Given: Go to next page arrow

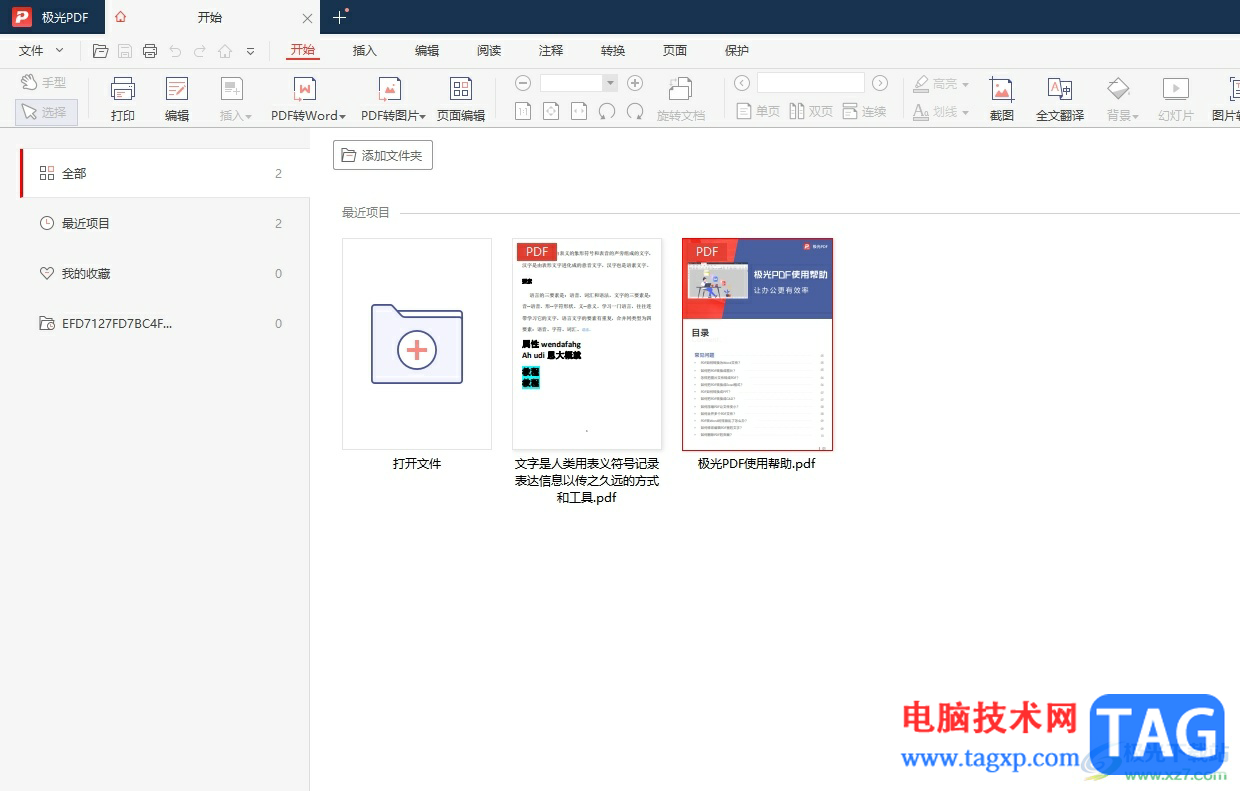Looking at the screenshot, I should (x=880, y=83).
